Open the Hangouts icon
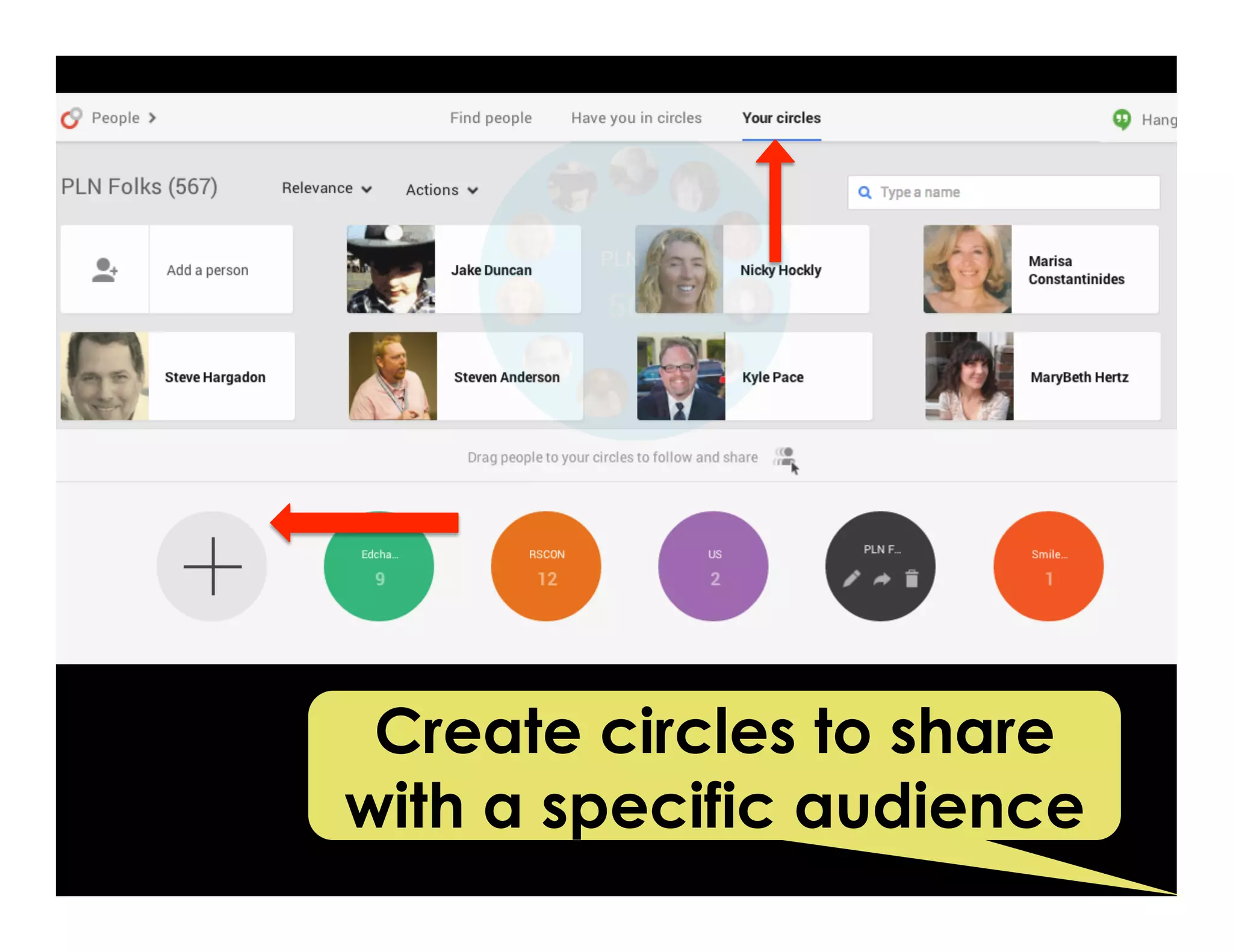The height and width of the screenshot is (952, 1233). (1122, 119)
